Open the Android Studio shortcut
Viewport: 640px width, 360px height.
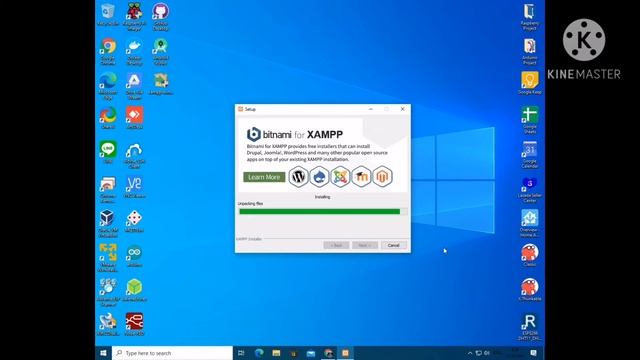(x=160, y=46)
